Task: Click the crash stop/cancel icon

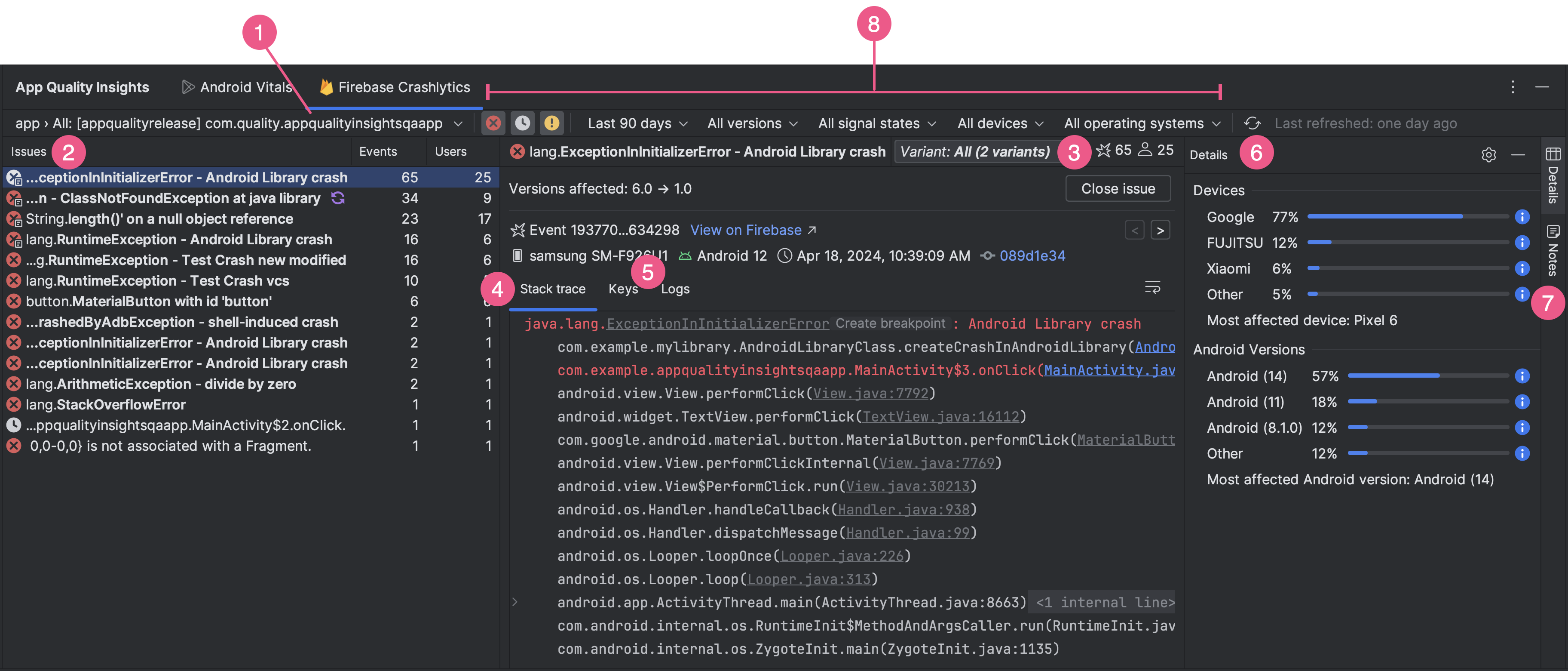Action: [494, 123]
